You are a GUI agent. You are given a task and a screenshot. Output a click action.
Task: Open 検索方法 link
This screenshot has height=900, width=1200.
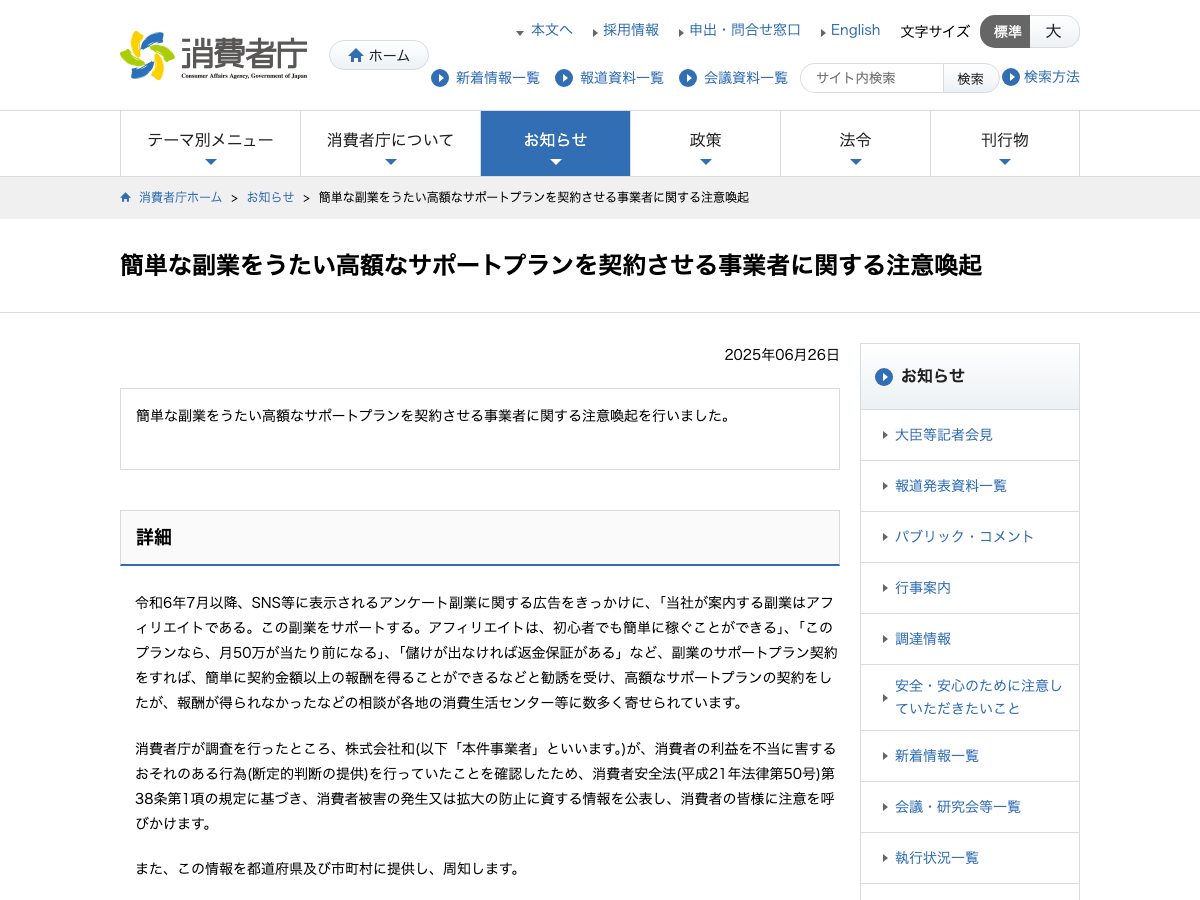click(x=1052, y=77)
